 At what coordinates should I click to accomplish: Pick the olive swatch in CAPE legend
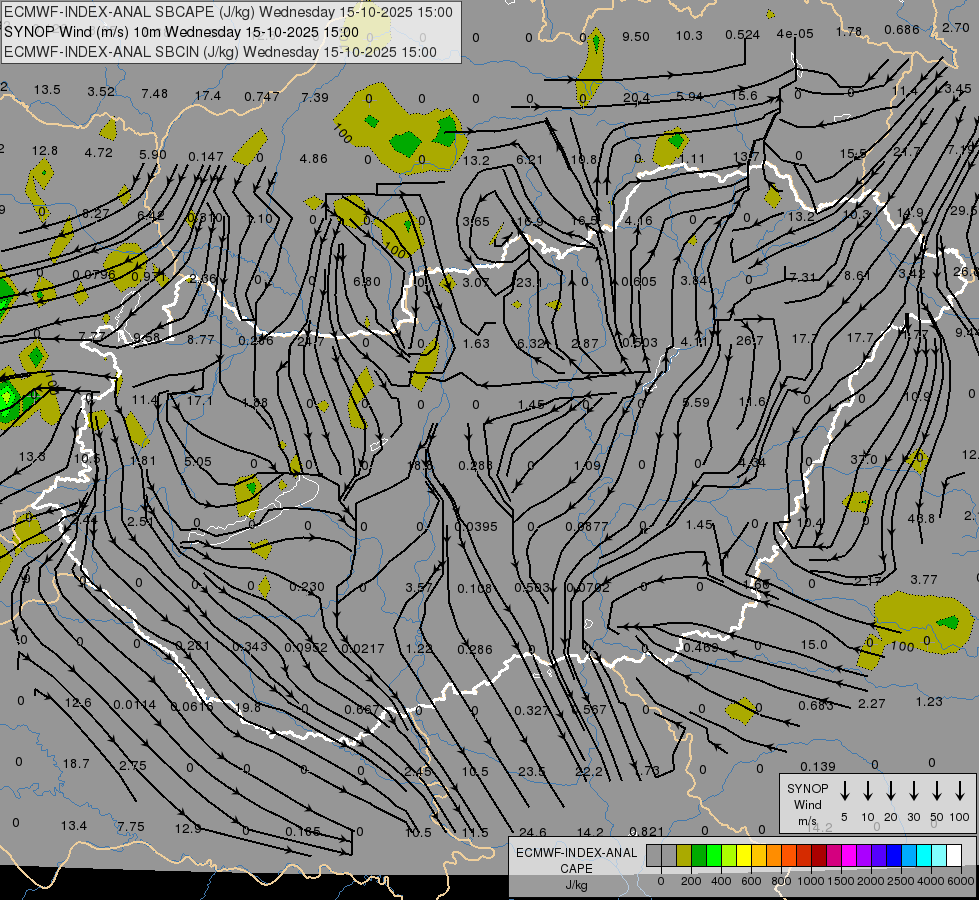tap(684, 855)
